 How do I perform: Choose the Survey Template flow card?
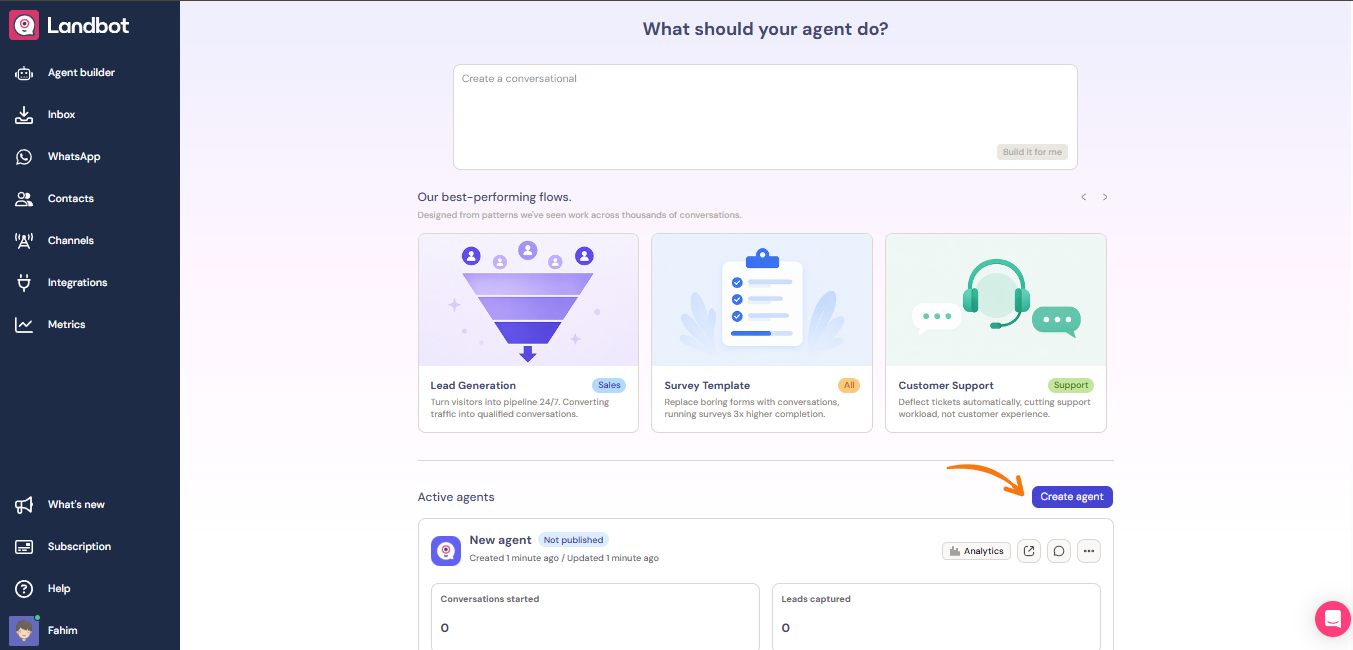762,333
